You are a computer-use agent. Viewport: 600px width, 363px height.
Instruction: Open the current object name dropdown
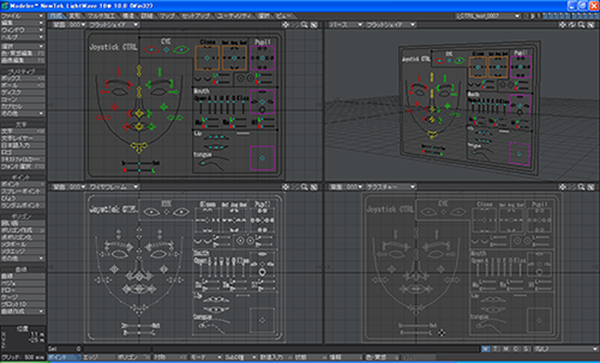pos(488,16)
